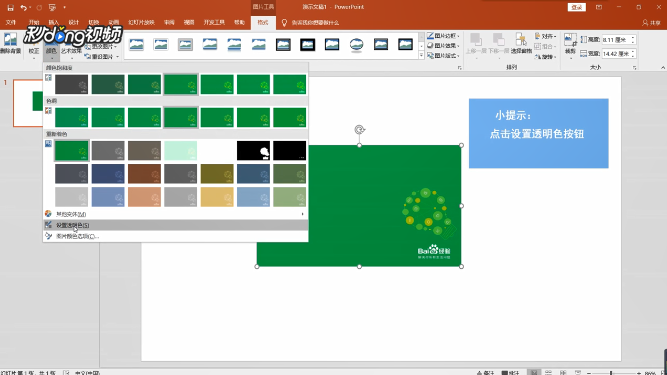Expand the picture styles gallery (More arrow)
This screenshot has height=375, width=667.
pyautogui.click(x=421, y=55)
